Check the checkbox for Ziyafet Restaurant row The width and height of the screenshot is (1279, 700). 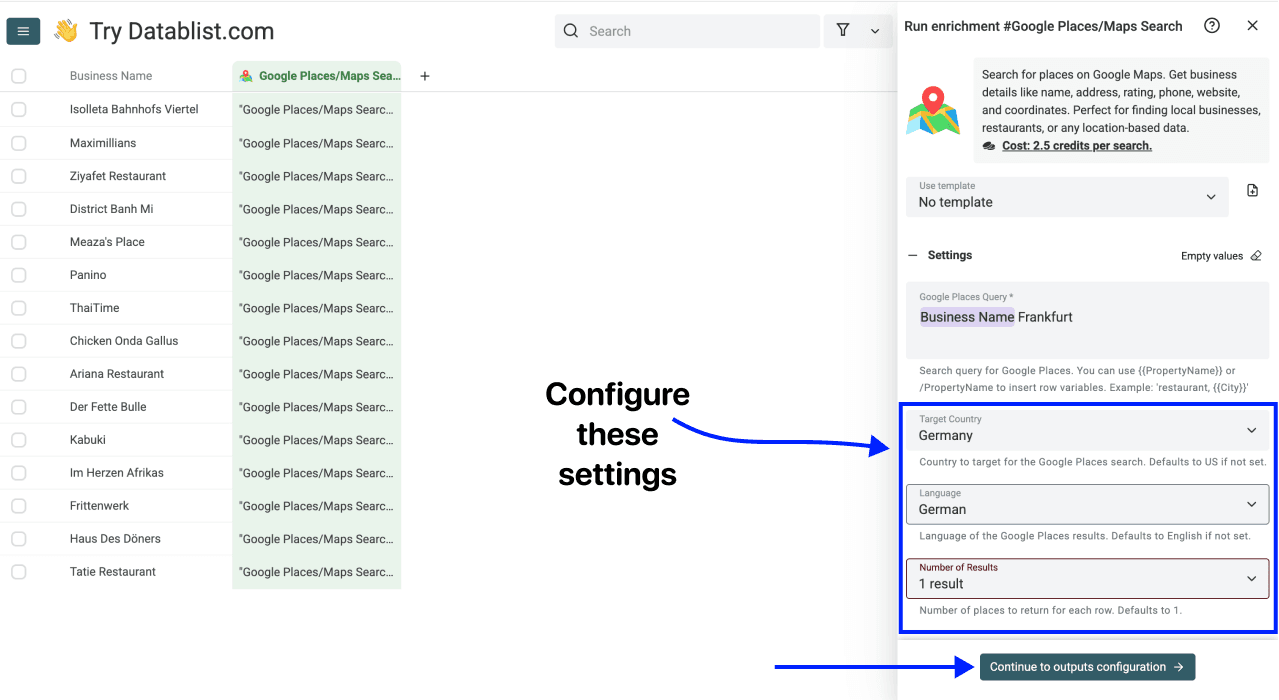pos(18,175)
